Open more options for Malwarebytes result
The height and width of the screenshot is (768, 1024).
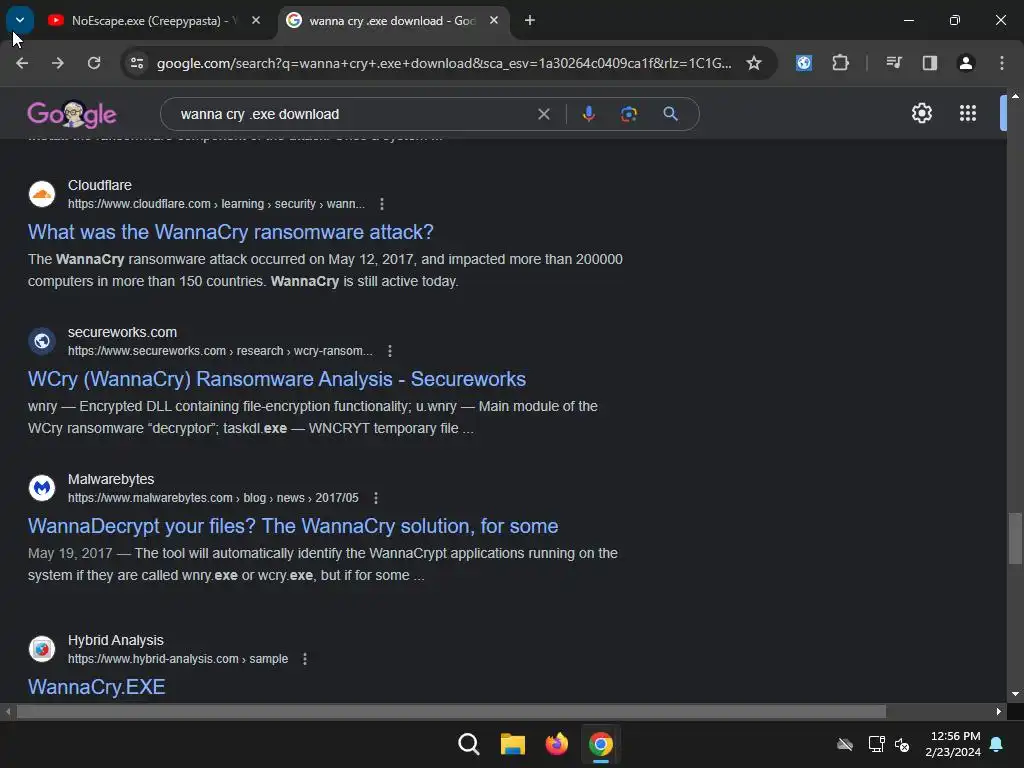376,498
